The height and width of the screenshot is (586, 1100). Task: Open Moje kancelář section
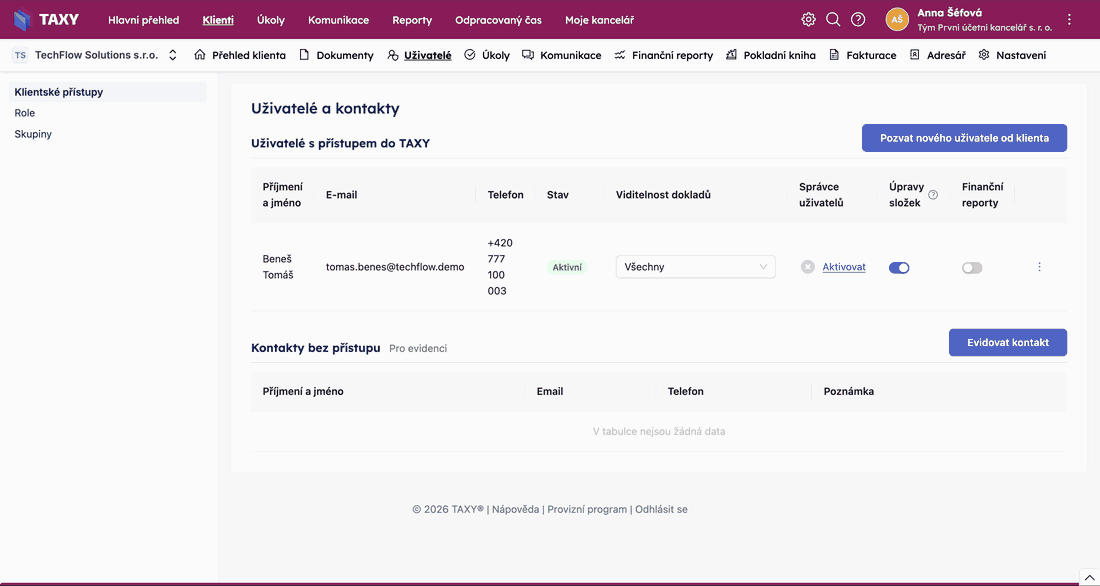click(x=600, y=20)
